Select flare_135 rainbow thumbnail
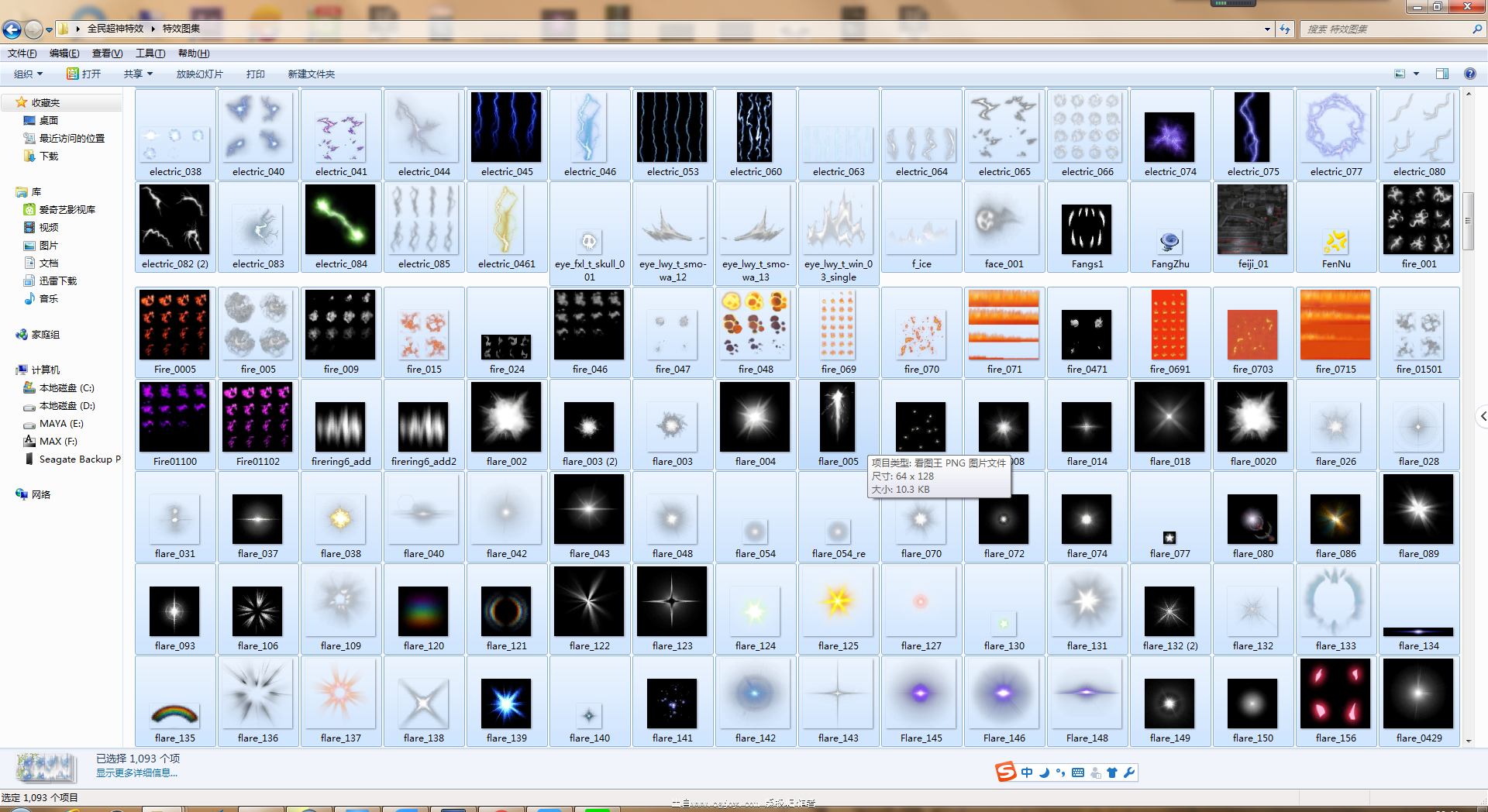This screenshot has width=1488, height=812. pos(175,701)
